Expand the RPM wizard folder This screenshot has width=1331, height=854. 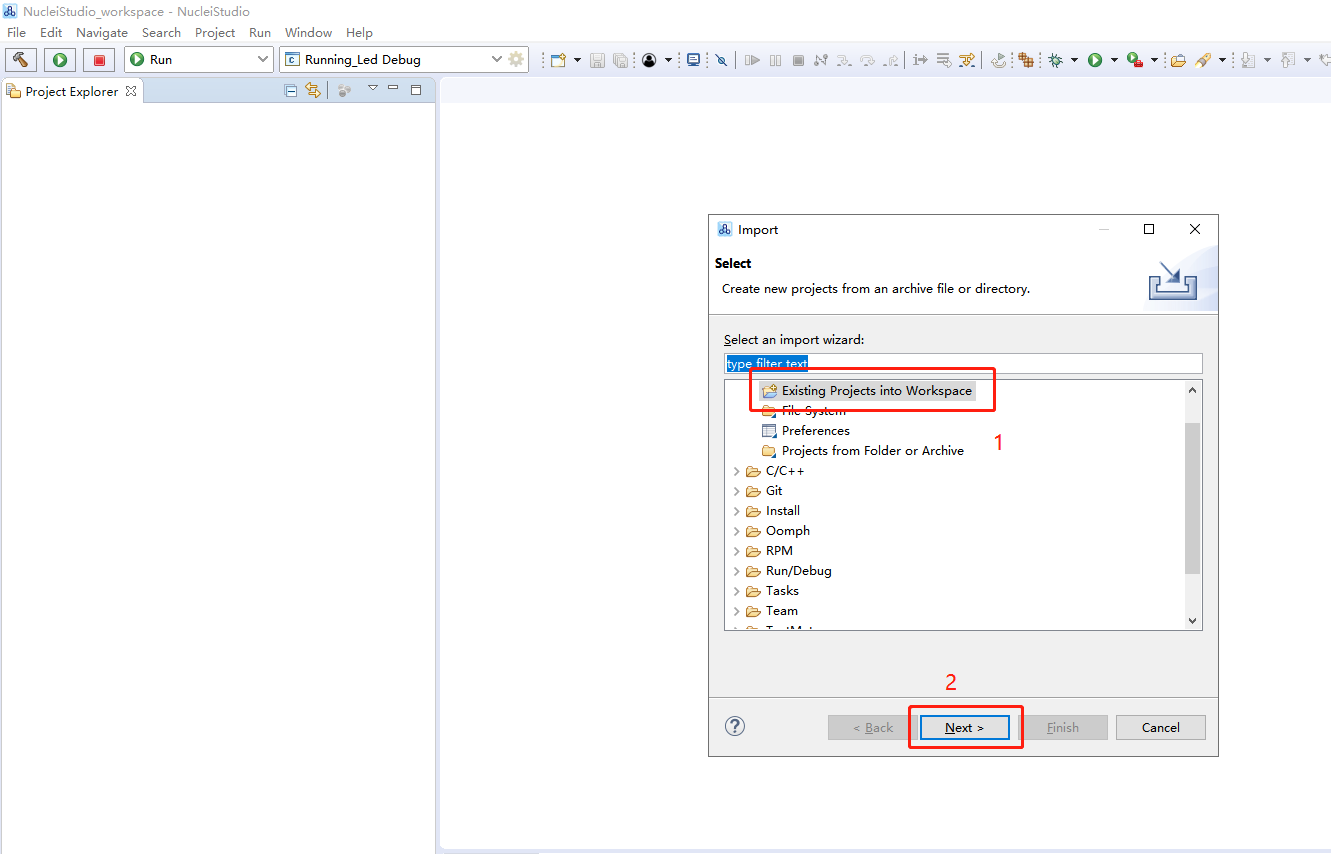point(737,551)
